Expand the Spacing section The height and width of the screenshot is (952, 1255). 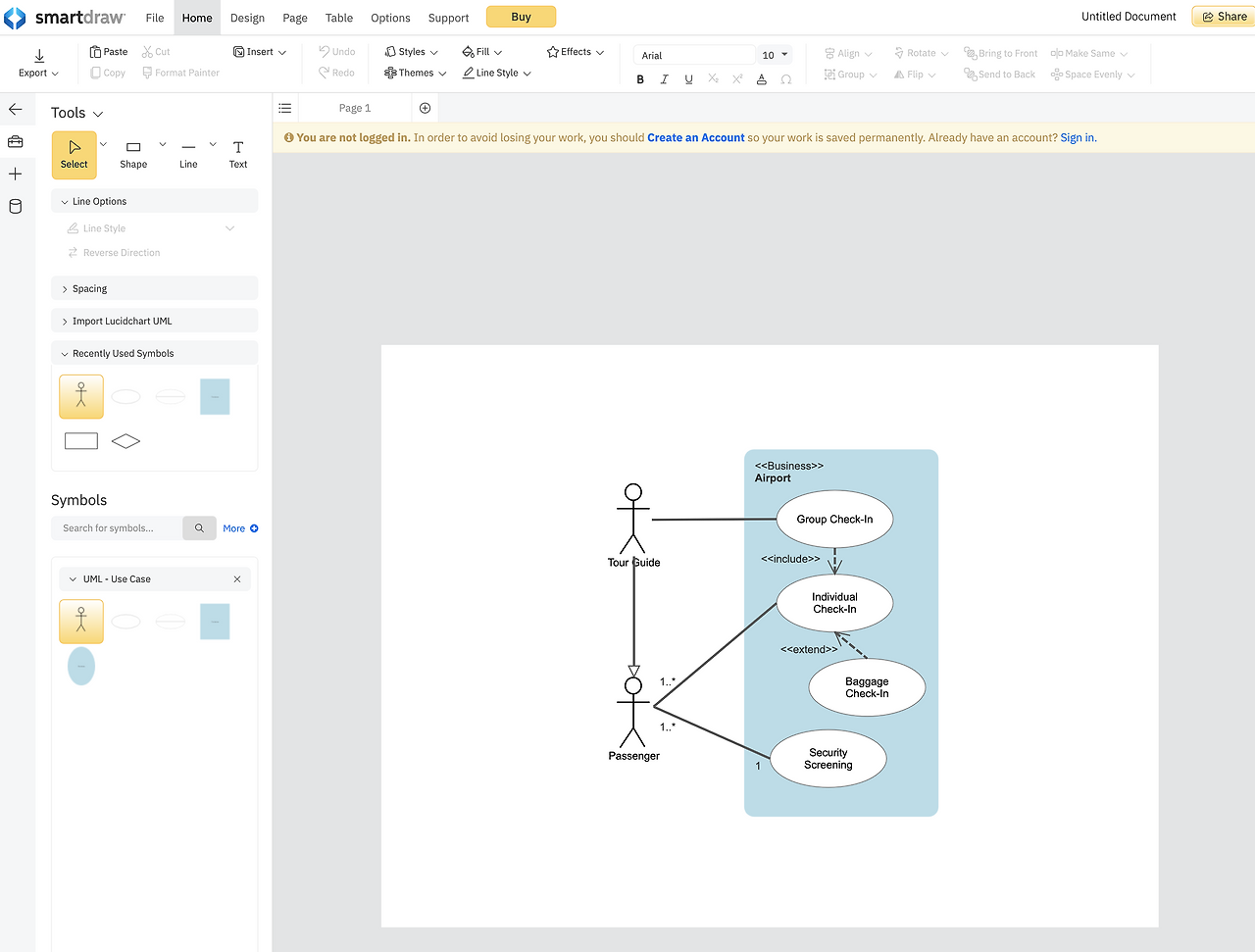tap(89, 289)
